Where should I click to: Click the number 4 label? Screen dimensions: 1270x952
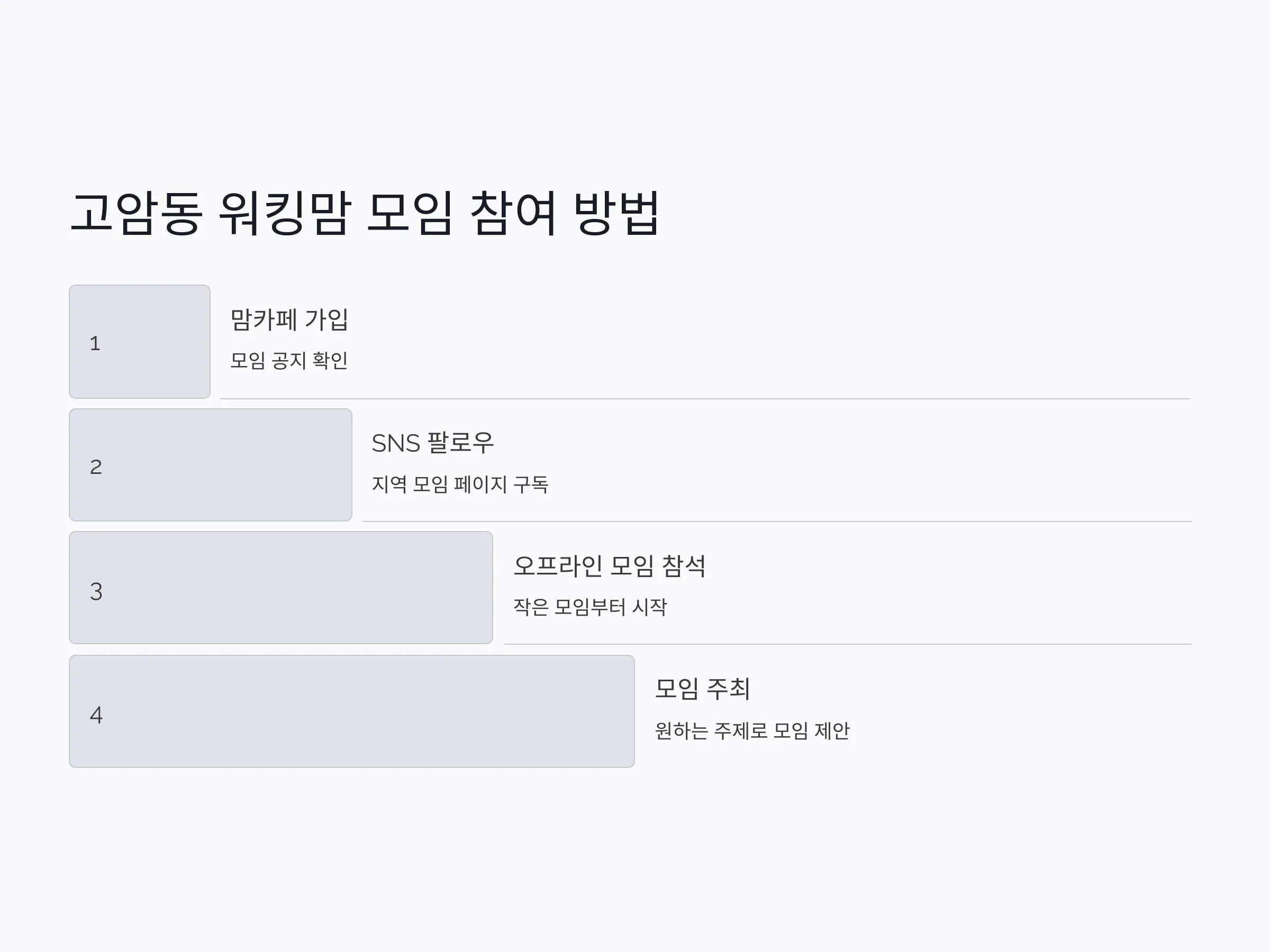(x=96, y=715)
